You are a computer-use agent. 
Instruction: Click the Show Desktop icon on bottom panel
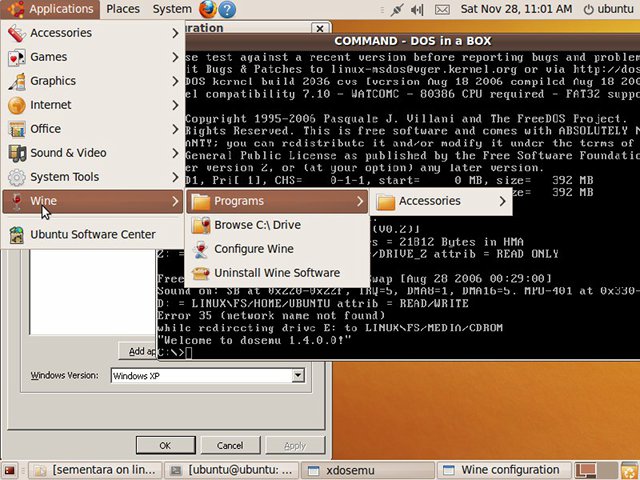[x=9, y=471]
